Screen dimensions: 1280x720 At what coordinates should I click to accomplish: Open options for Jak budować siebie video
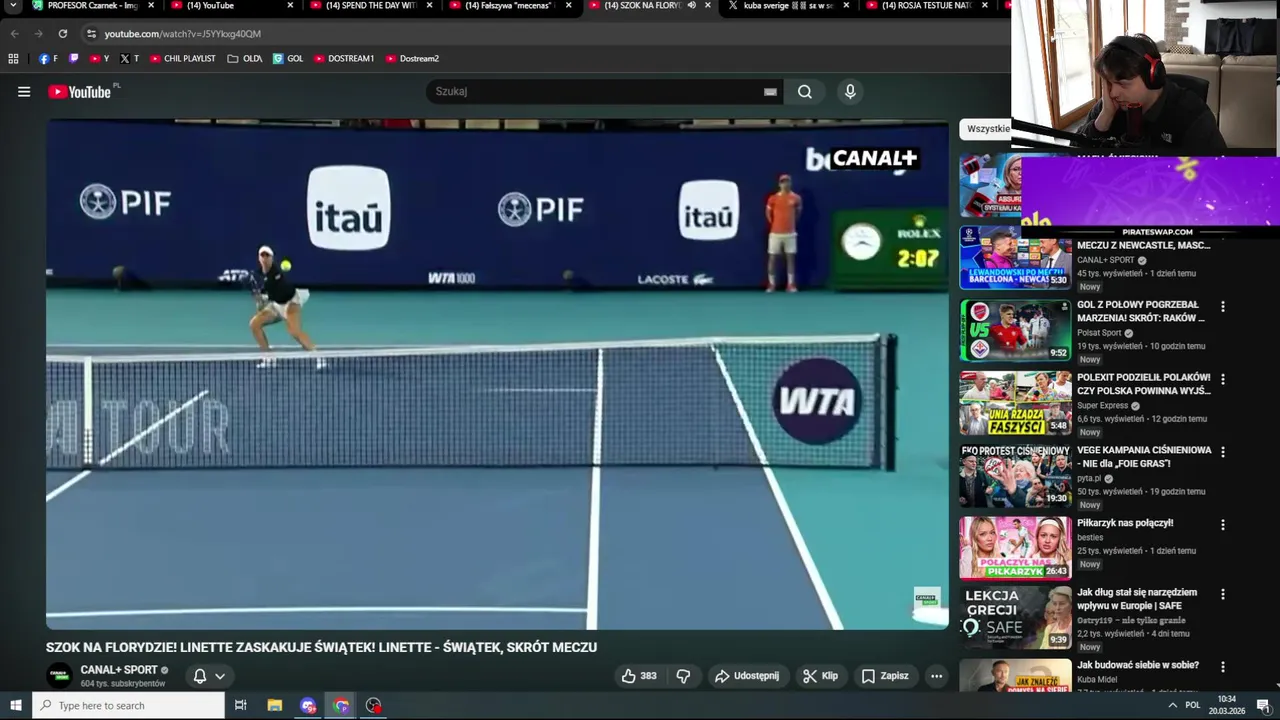pos(1222,667)
